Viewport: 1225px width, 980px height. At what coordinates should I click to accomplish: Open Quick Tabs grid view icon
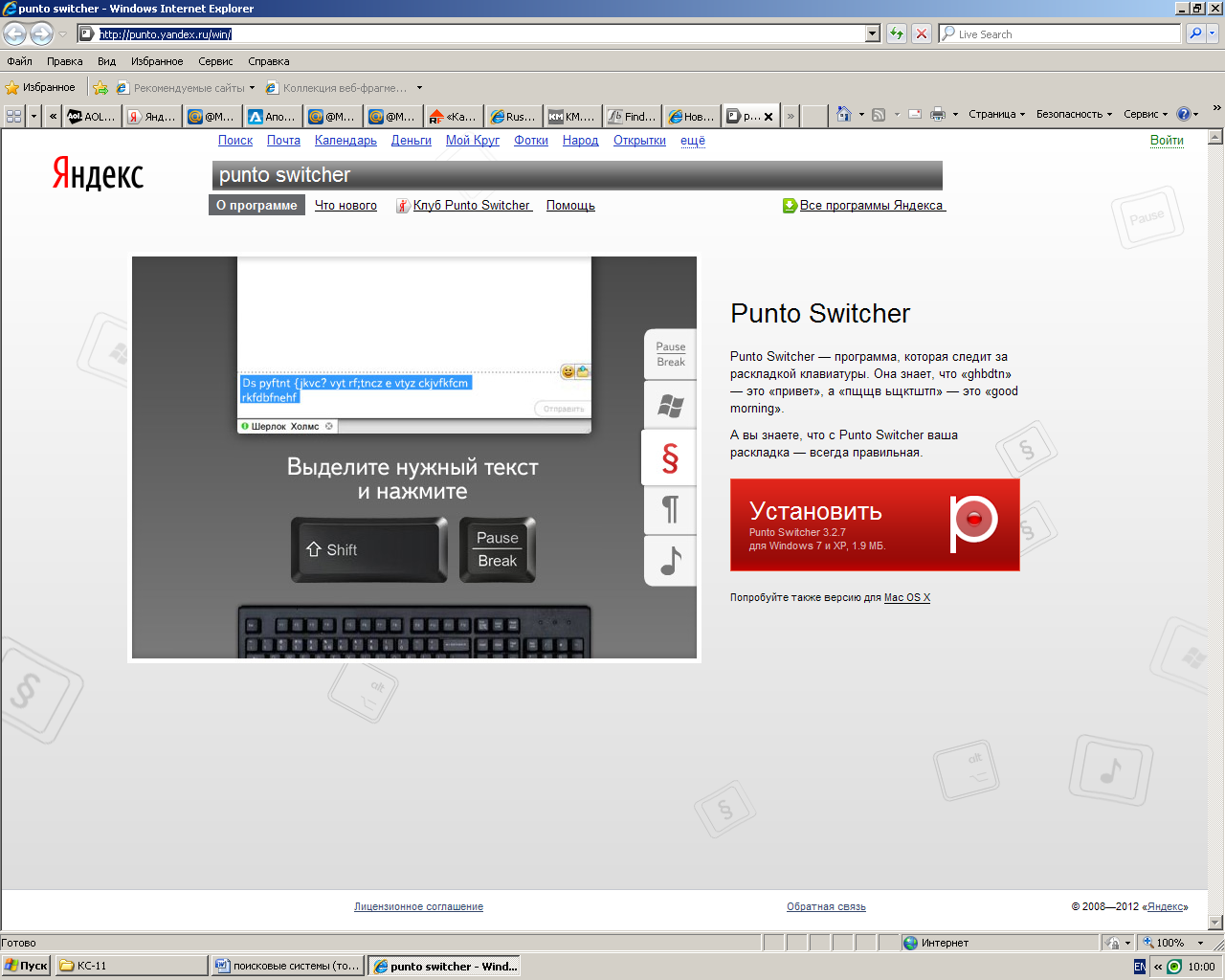[13, 116]
